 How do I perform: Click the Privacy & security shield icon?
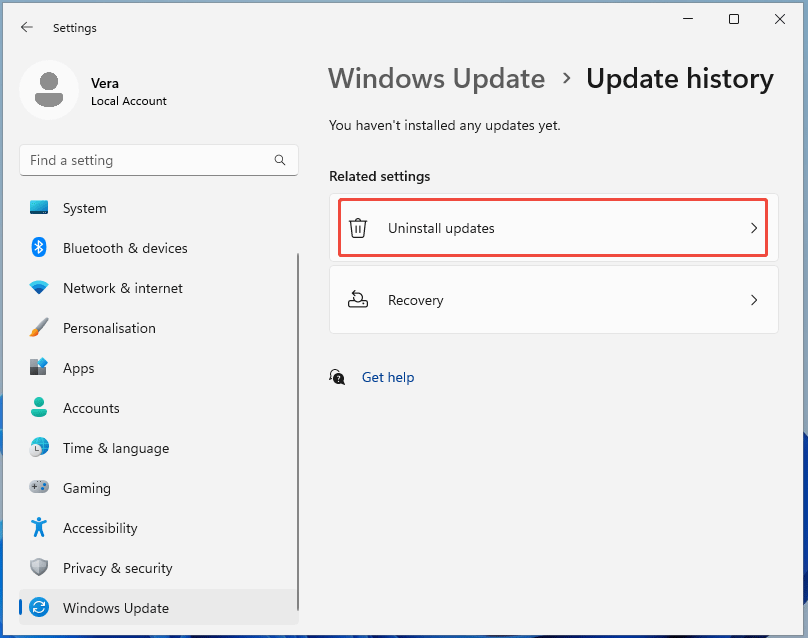coord(39,568)
